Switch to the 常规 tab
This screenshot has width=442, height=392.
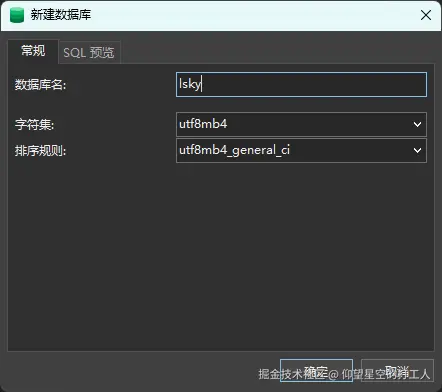coord(33,51)
